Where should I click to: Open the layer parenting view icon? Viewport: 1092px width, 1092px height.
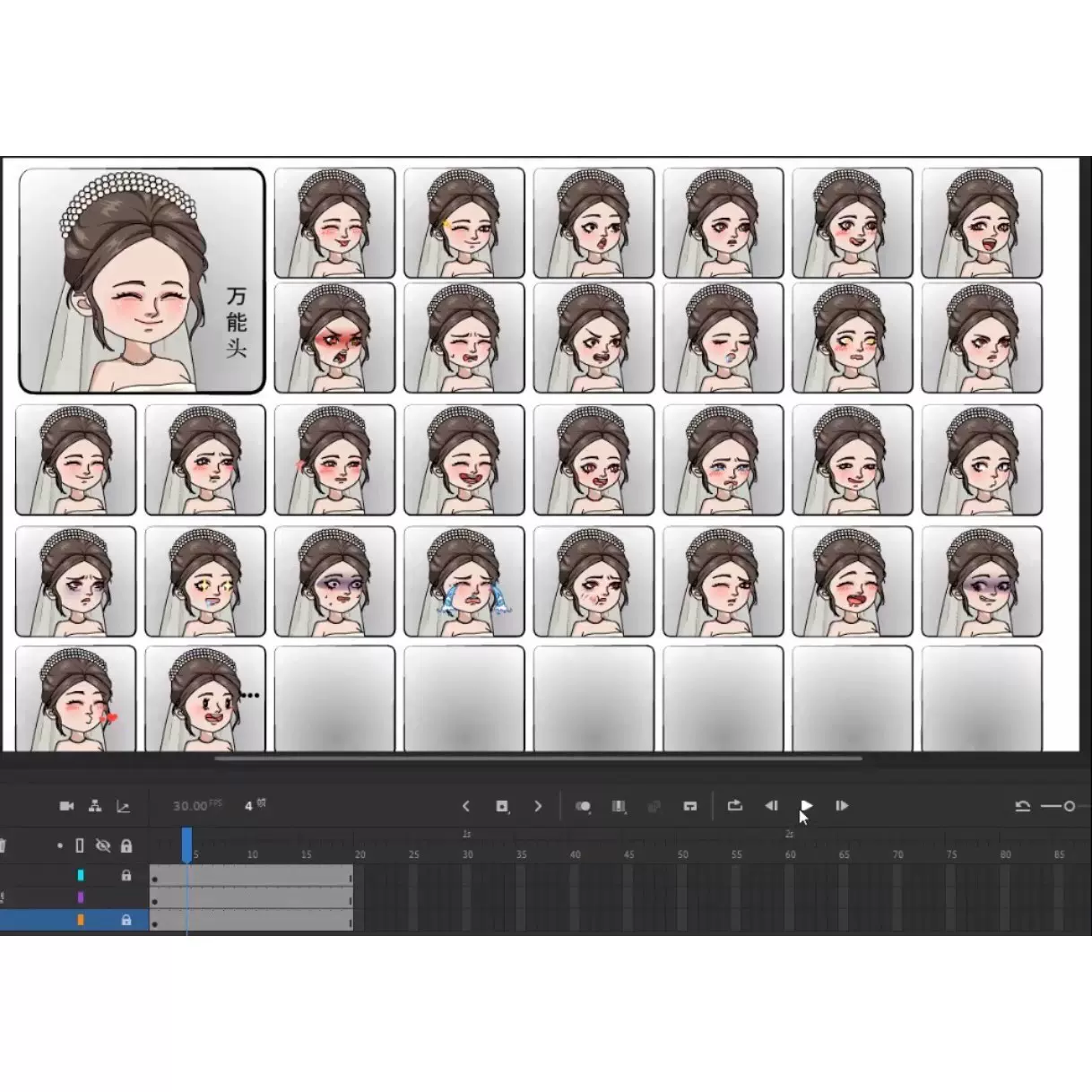pyautogui.click(x=95, y=806)
